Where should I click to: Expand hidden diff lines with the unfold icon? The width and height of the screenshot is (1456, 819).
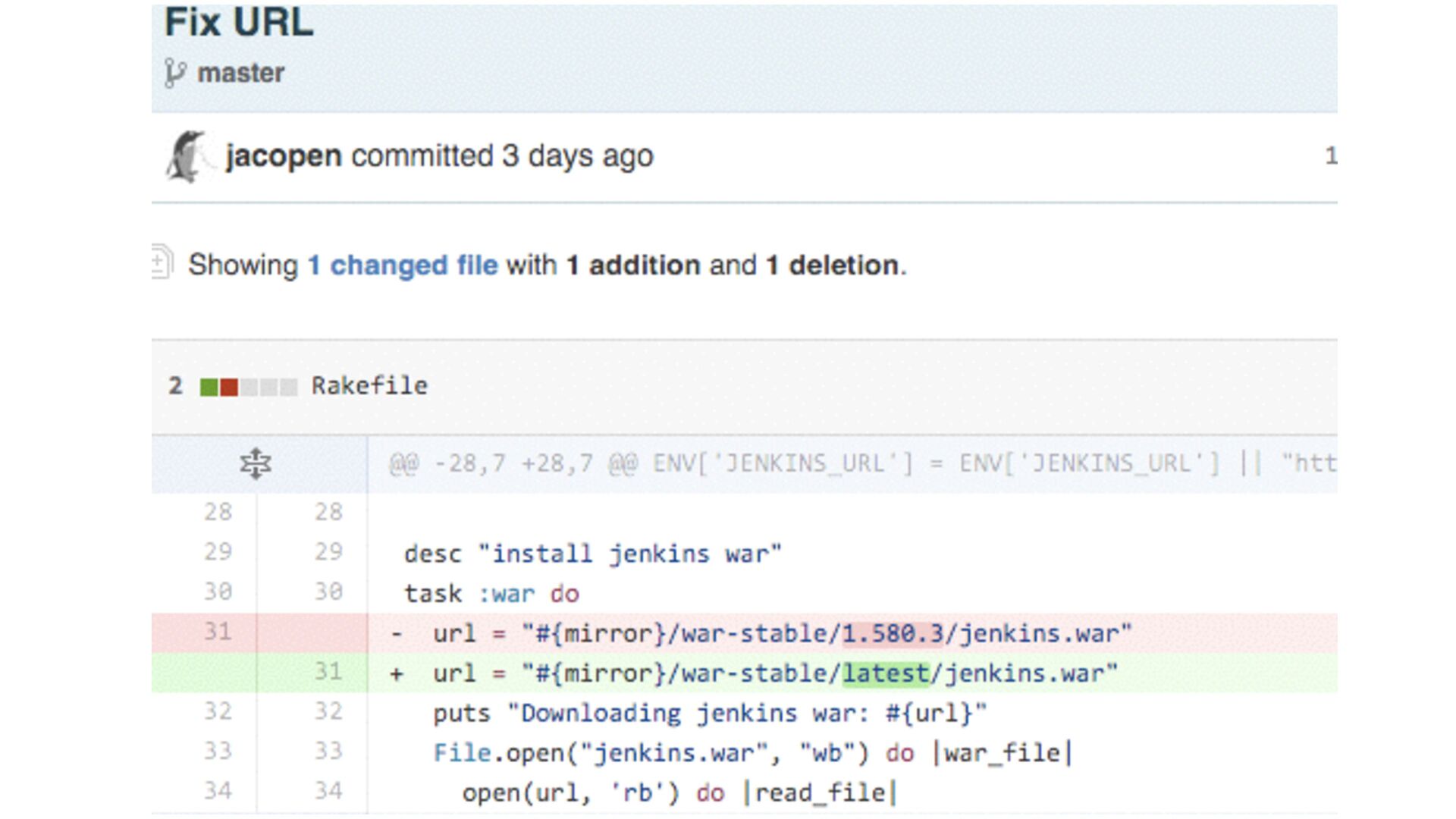[256, 463]
